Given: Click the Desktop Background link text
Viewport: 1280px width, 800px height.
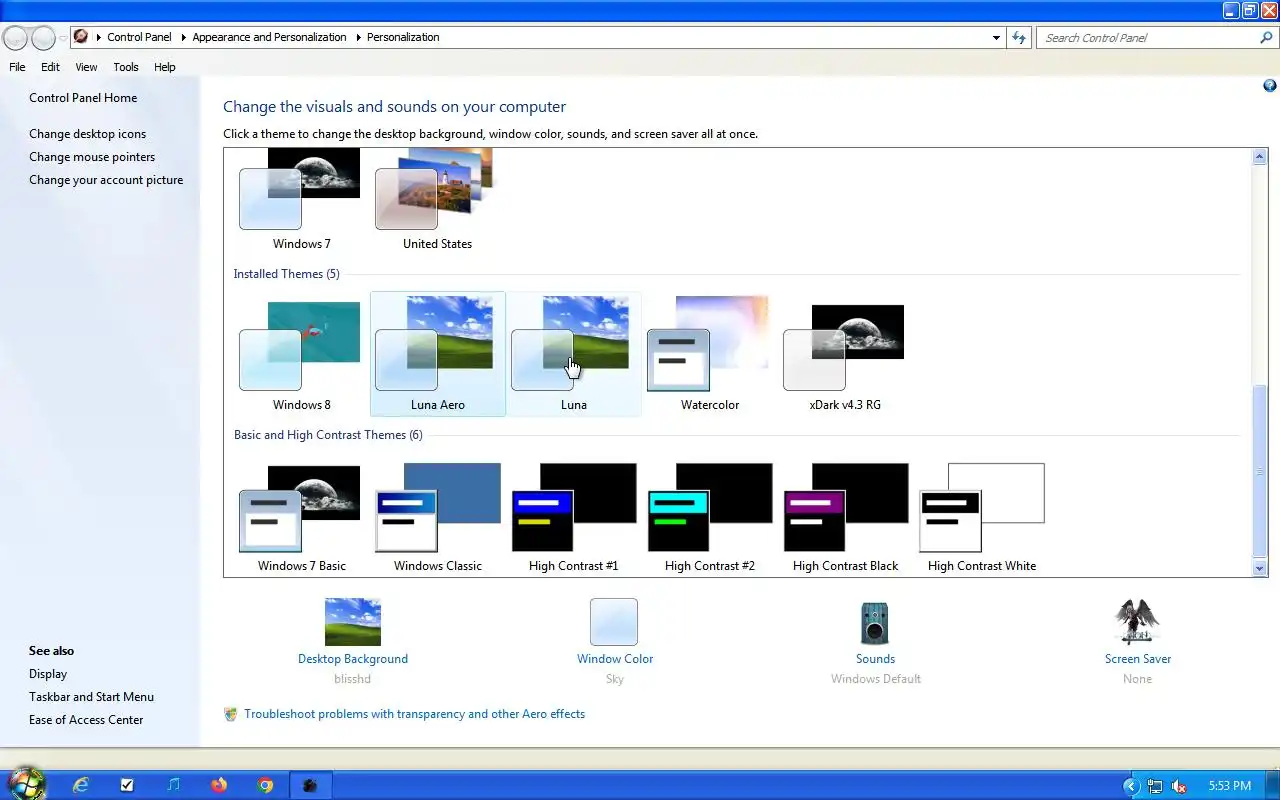Looking at the screenshot, I should [353, 659].
